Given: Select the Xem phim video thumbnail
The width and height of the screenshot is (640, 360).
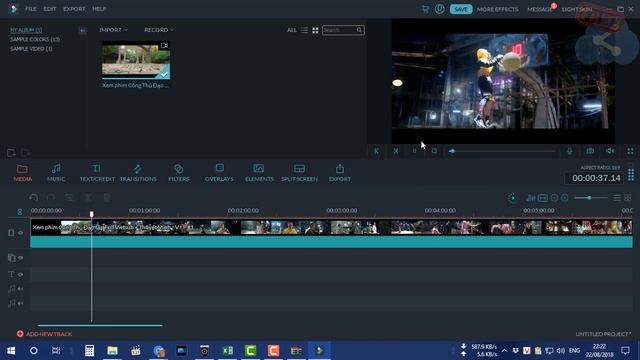Looking at the screenshot, I should pos(136,60).
